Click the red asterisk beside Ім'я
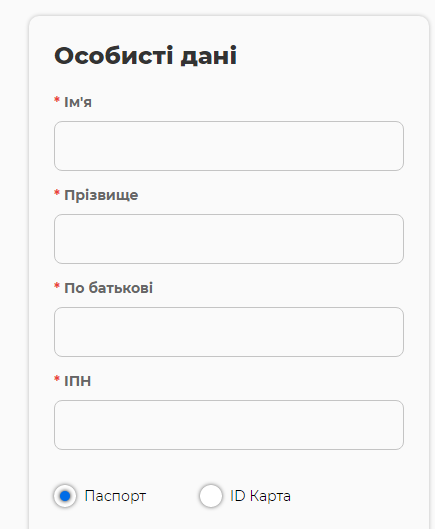The width and height of the screenshot is (435, 529). click(57, 100)
